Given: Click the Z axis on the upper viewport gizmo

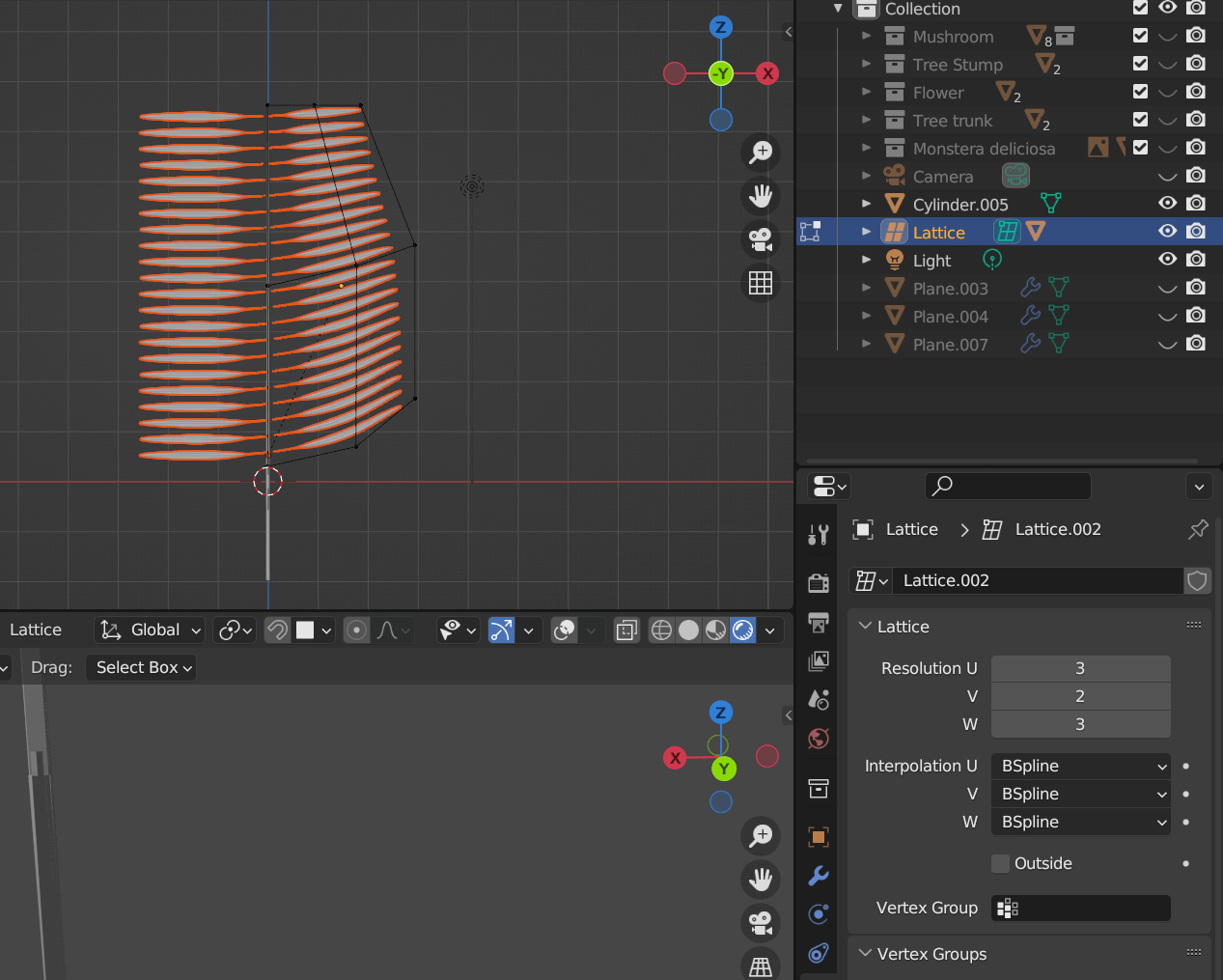Looking at the screenshot, I should (x=721, y=27).
